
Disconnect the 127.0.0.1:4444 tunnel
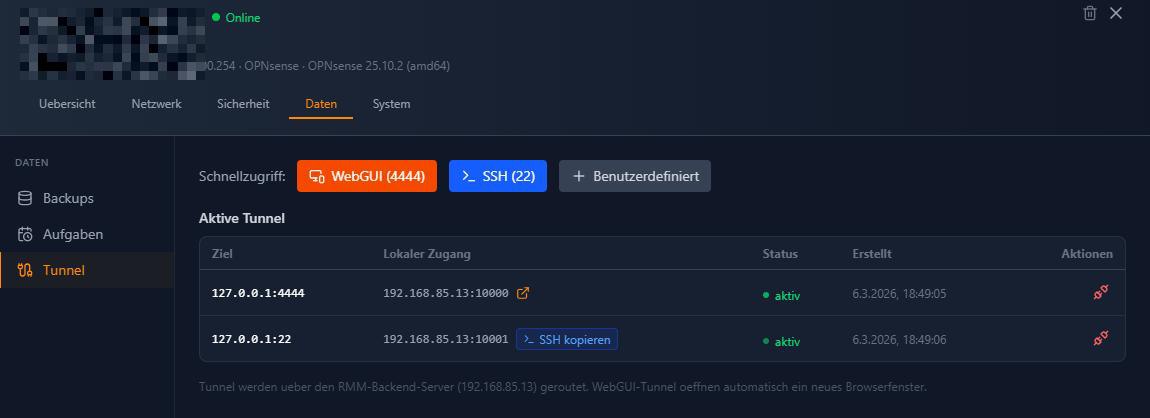pos(1100,293)
